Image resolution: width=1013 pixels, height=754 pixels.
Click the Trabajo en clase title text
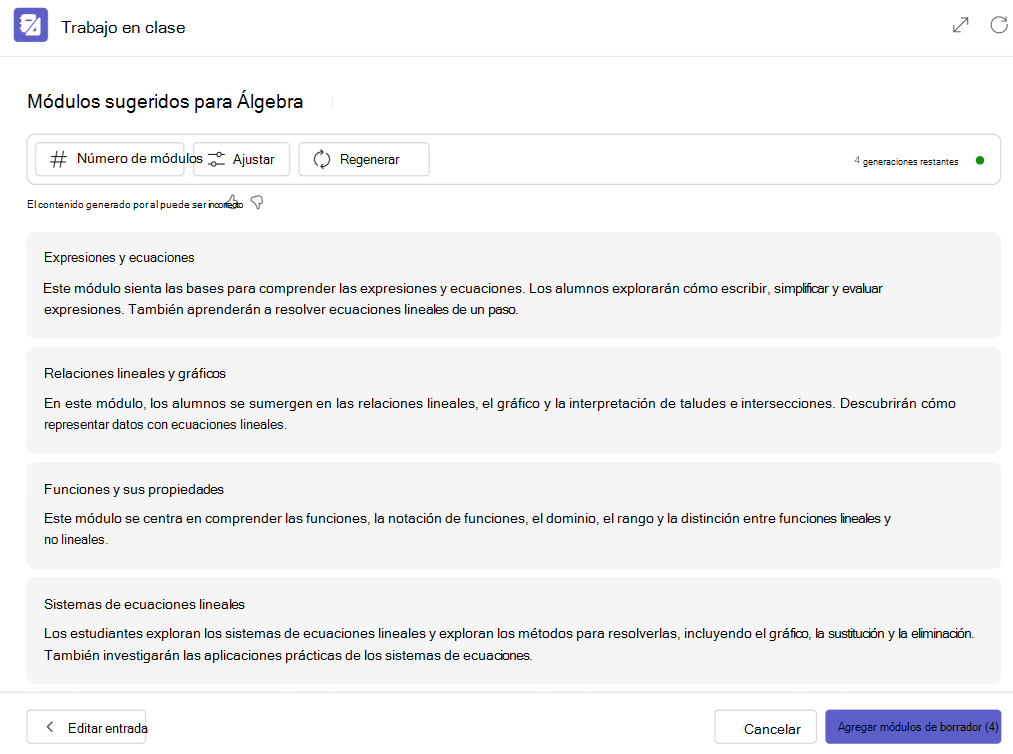pyautogui.click(x=123, y=28)
